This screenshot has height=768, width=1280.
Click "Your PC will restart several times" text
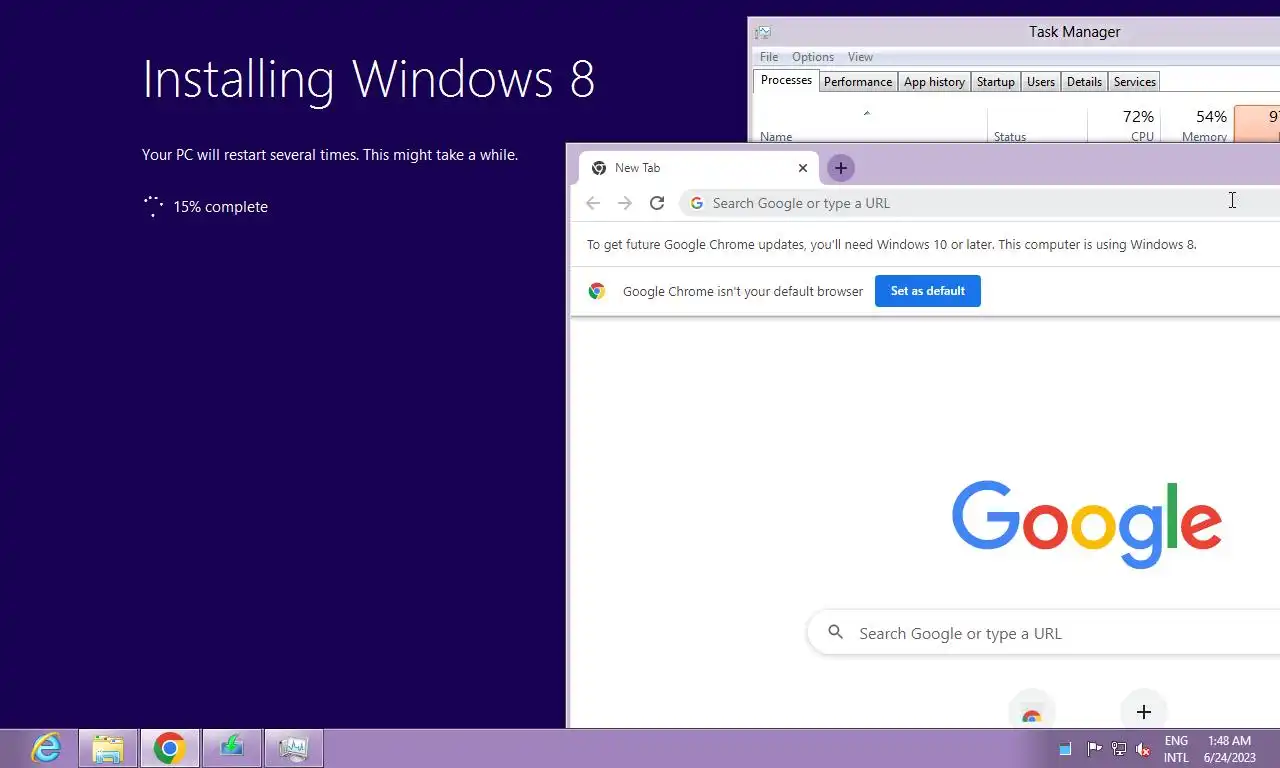click(x=330, y=155)
